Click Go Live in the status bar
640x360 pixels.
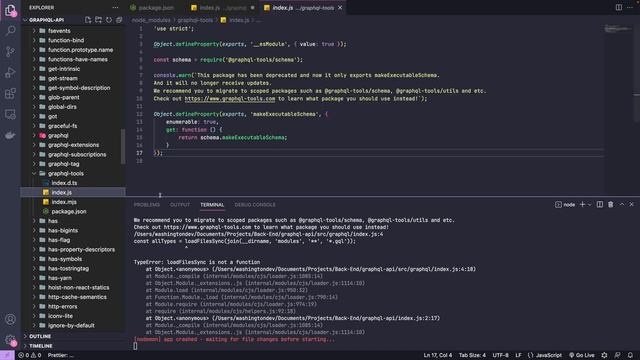pos(582,355)
